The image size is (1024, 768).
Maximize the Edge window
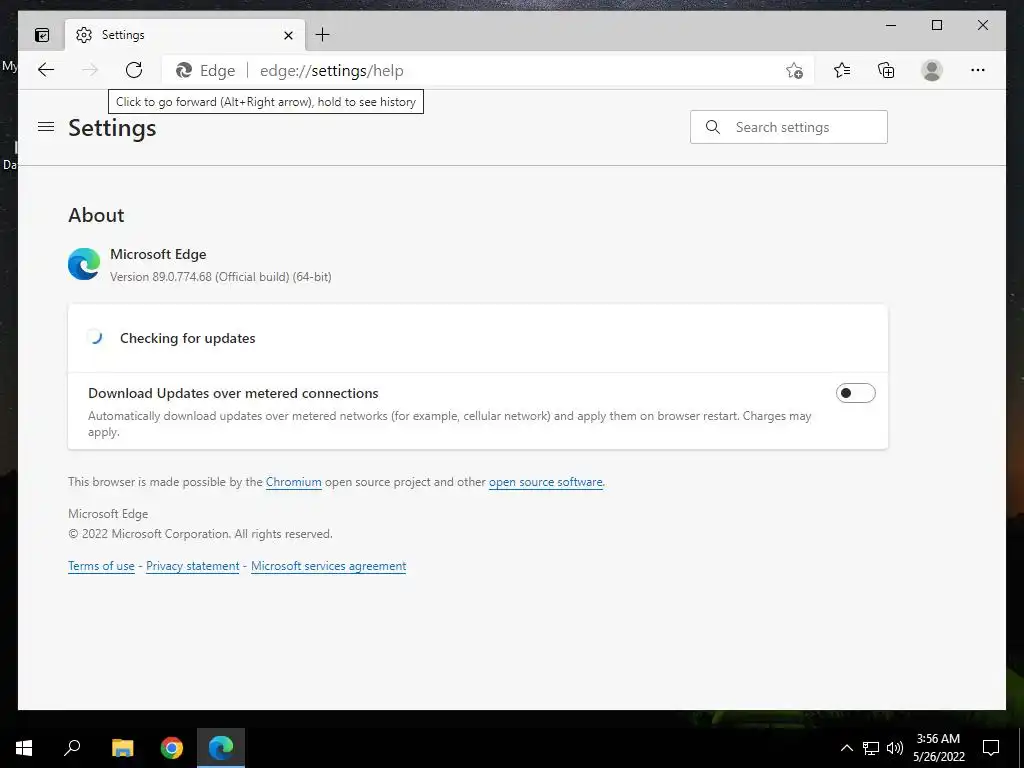[936, 25]
